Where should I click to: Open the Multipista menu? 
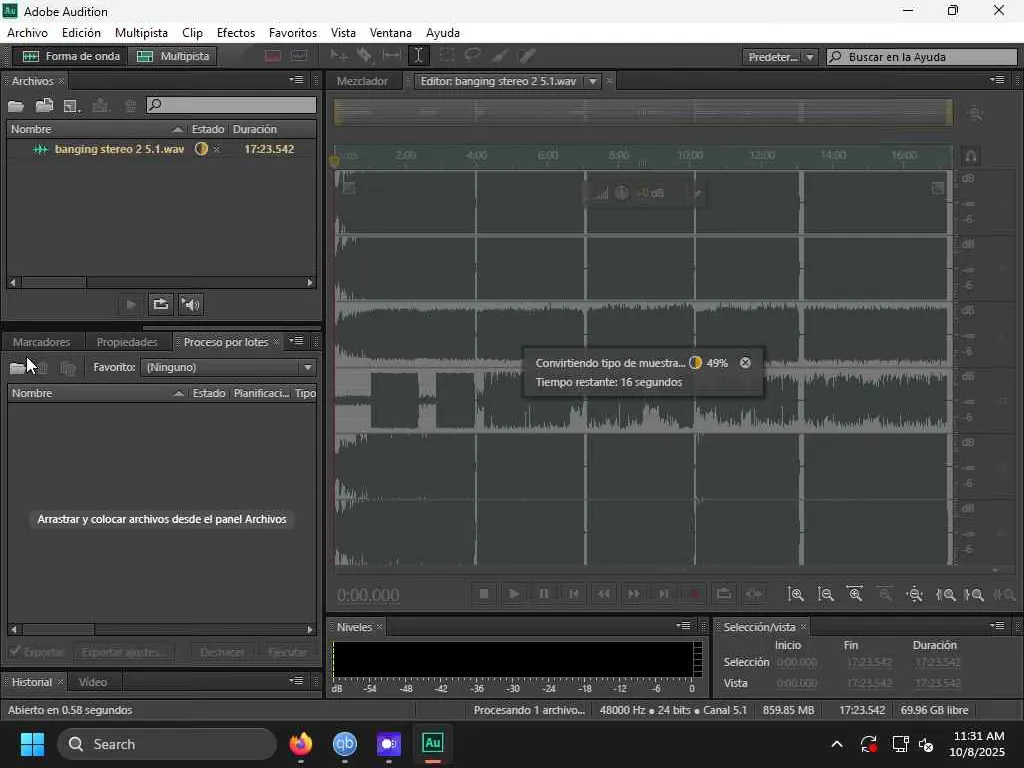point(141,33)
